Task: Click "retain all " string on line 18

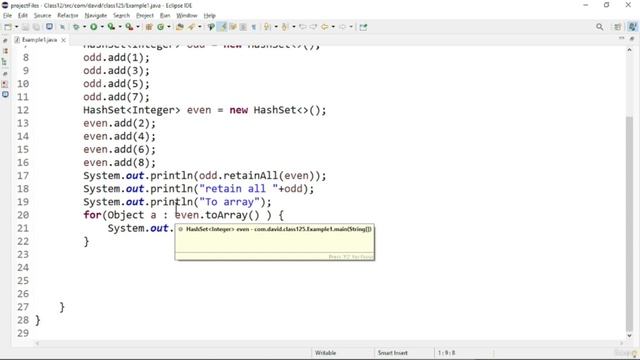Action: click(238, 189)
